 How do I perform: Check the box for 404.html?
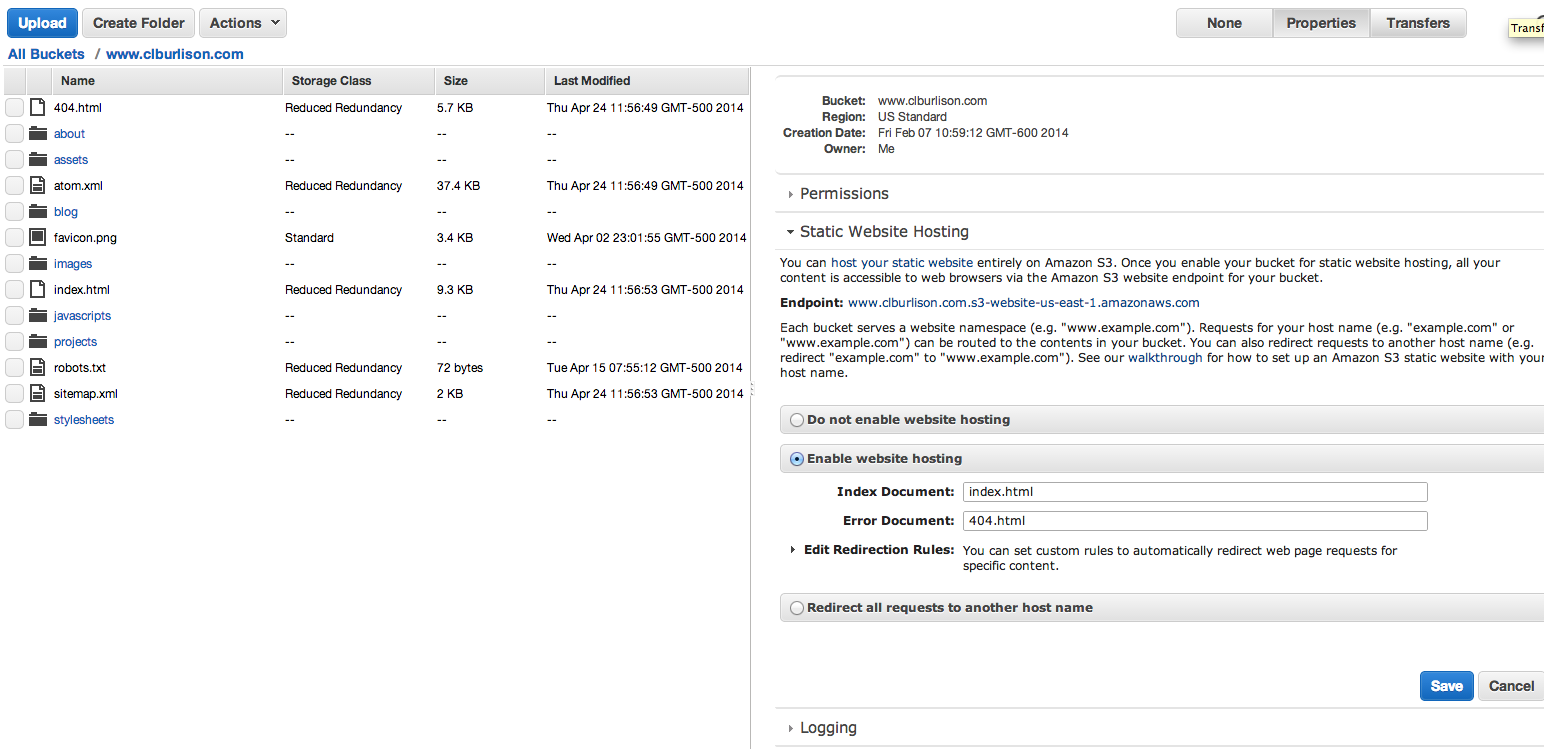click(14, 107)
